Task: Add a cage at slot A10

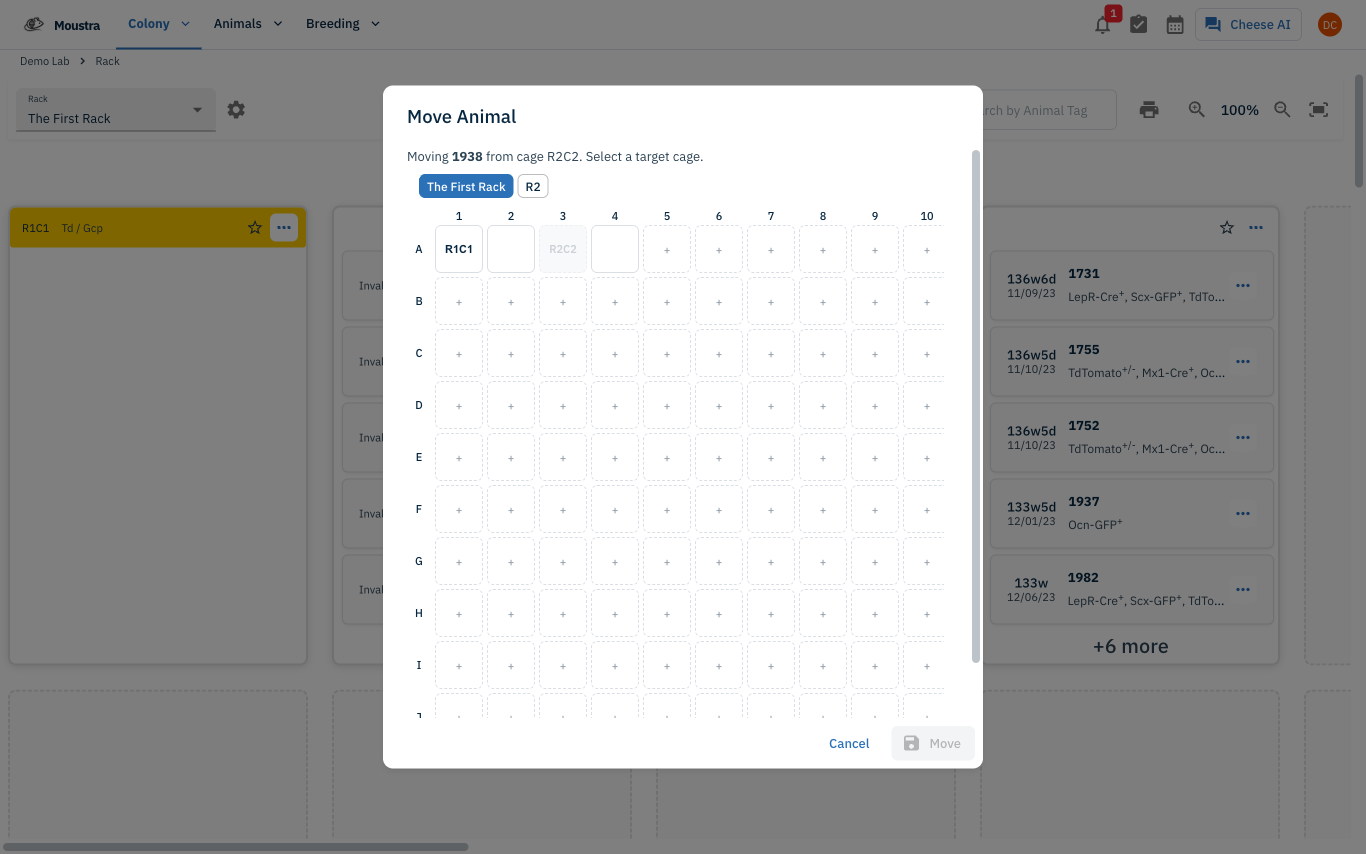Action: [925, 249]
